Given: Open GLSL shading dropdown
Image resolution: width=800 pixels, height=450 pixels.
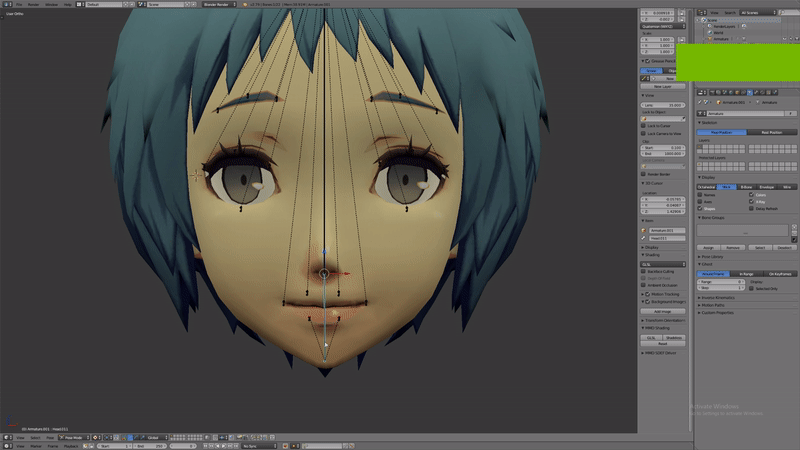Looking at the screenshot, I should tap(663, 264).
